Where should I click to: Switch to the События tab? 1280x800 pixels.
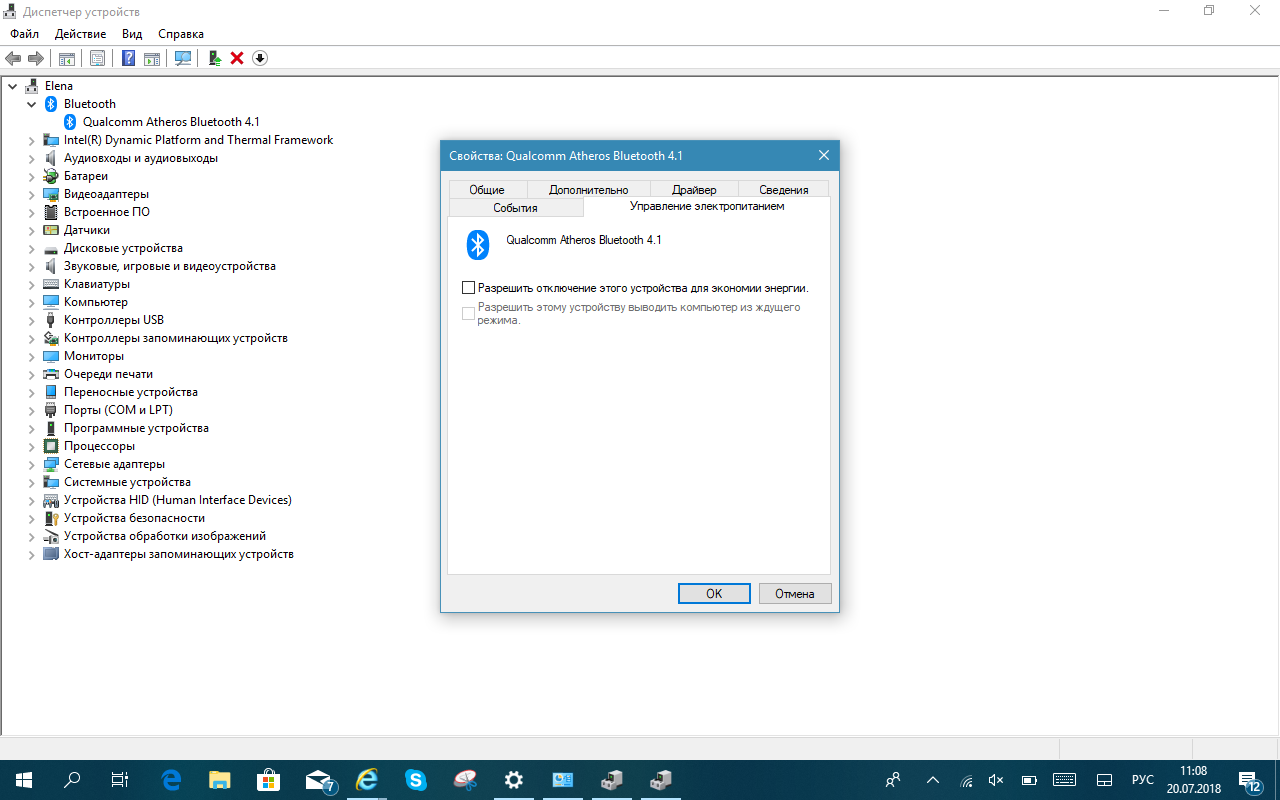pos(515,207)
